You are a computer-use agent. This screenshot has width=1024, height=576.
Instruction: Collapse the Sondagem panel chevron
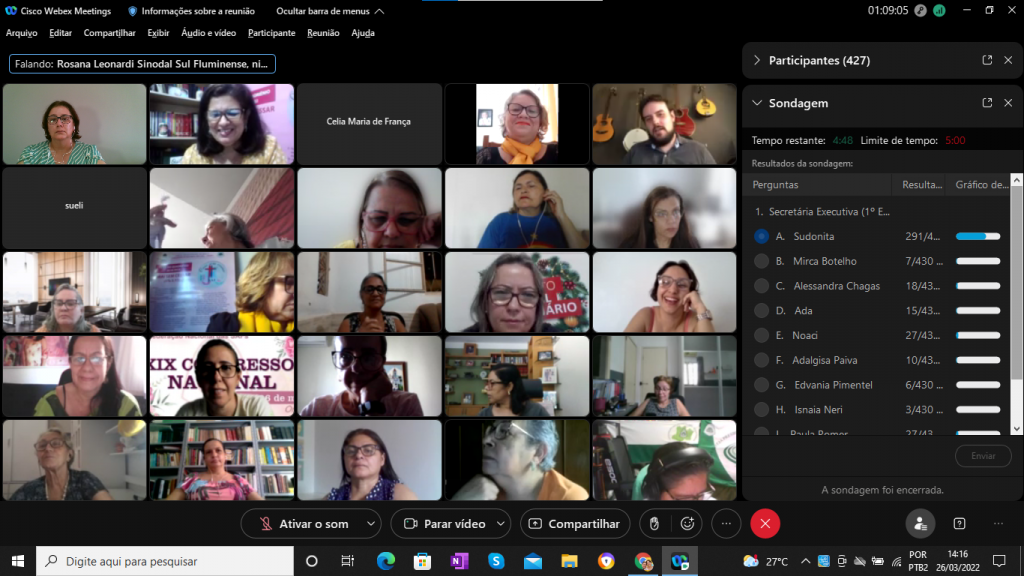[x=757, y=103]
